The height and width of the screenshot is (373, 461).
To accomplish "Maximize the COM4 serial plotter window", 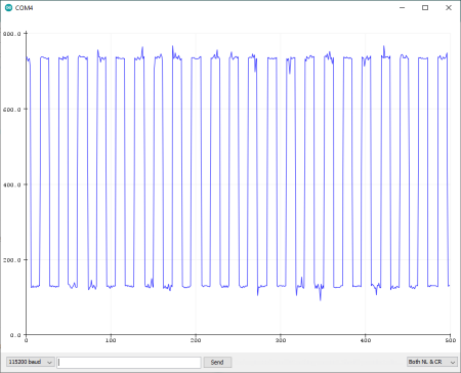I will tap(425, 8).
